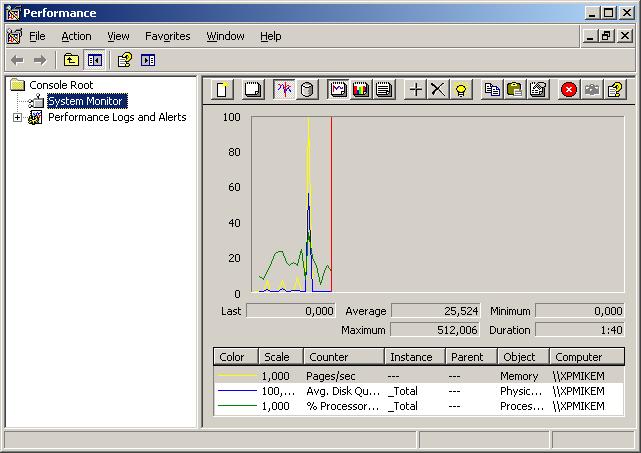Switch to View Report mode
The height and width of the screenshot is (453, 641).
point(382,90)
